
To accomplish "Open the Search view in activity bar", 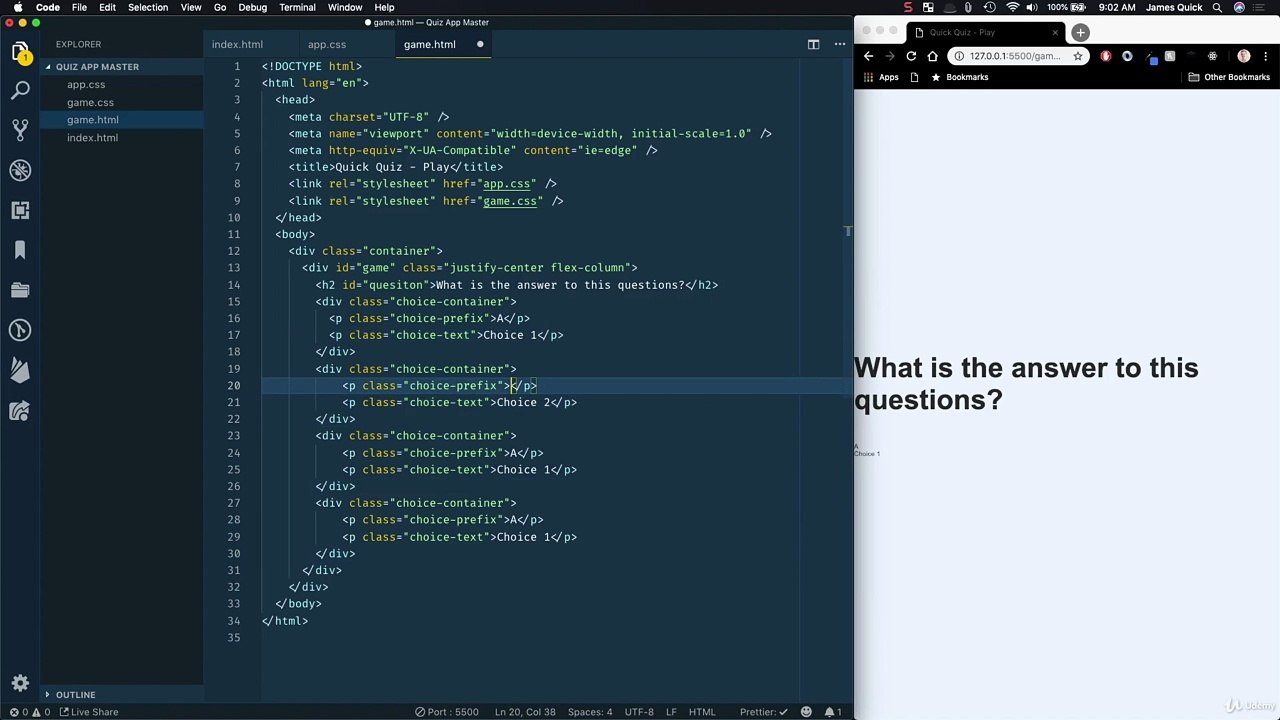I will click(20, 90).
